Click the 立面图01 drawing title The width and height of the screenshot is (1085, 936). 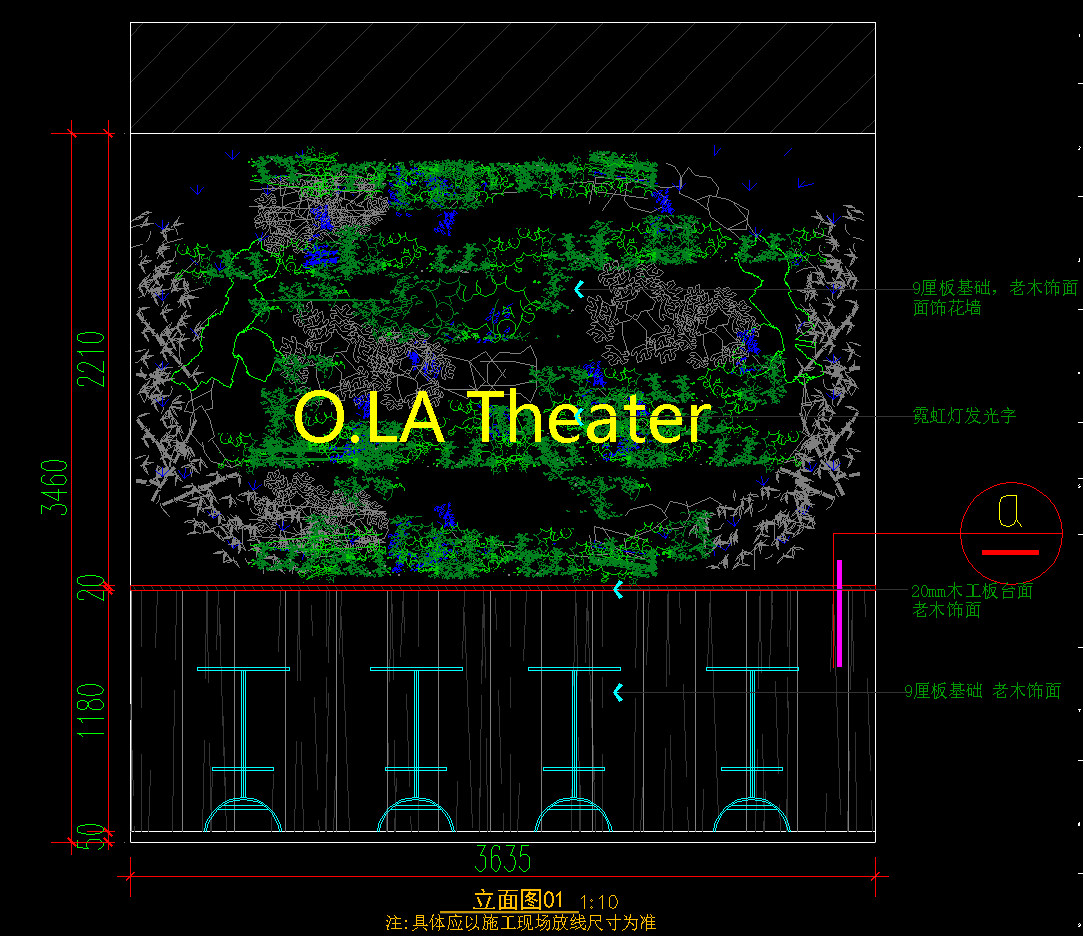(519, 900)
